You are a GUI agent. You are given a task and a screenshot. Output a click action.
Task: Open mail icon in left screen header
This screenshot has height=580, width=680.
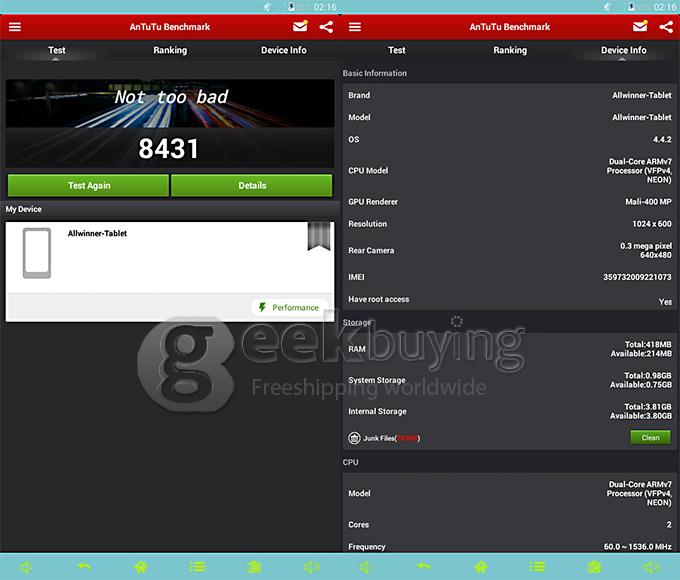point(300,26)
